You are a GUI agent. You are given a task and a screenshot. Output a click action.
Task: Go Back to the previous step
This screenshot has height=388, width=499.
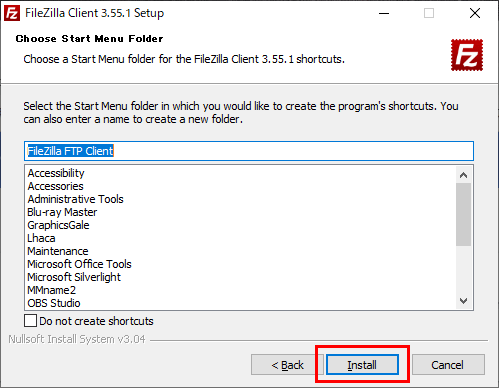287,365
